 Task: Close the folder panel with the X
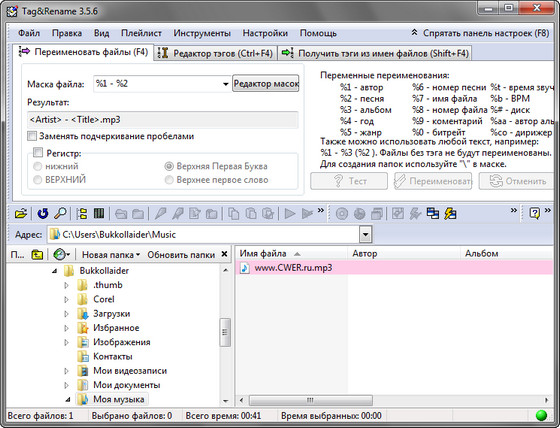point(224,254)
